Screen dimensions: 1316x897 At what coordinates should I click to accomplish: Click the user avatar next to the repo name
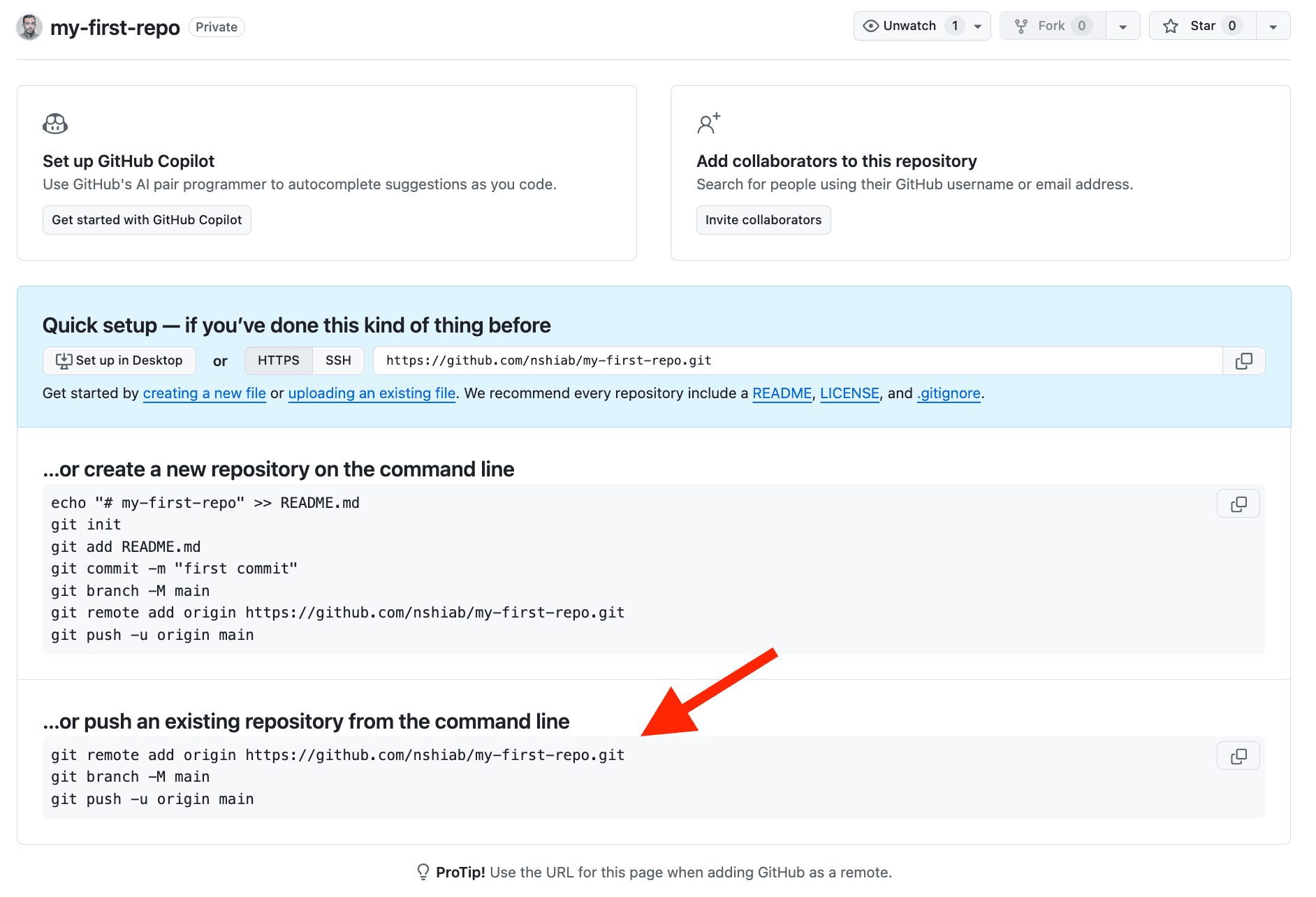click(29, 27)
